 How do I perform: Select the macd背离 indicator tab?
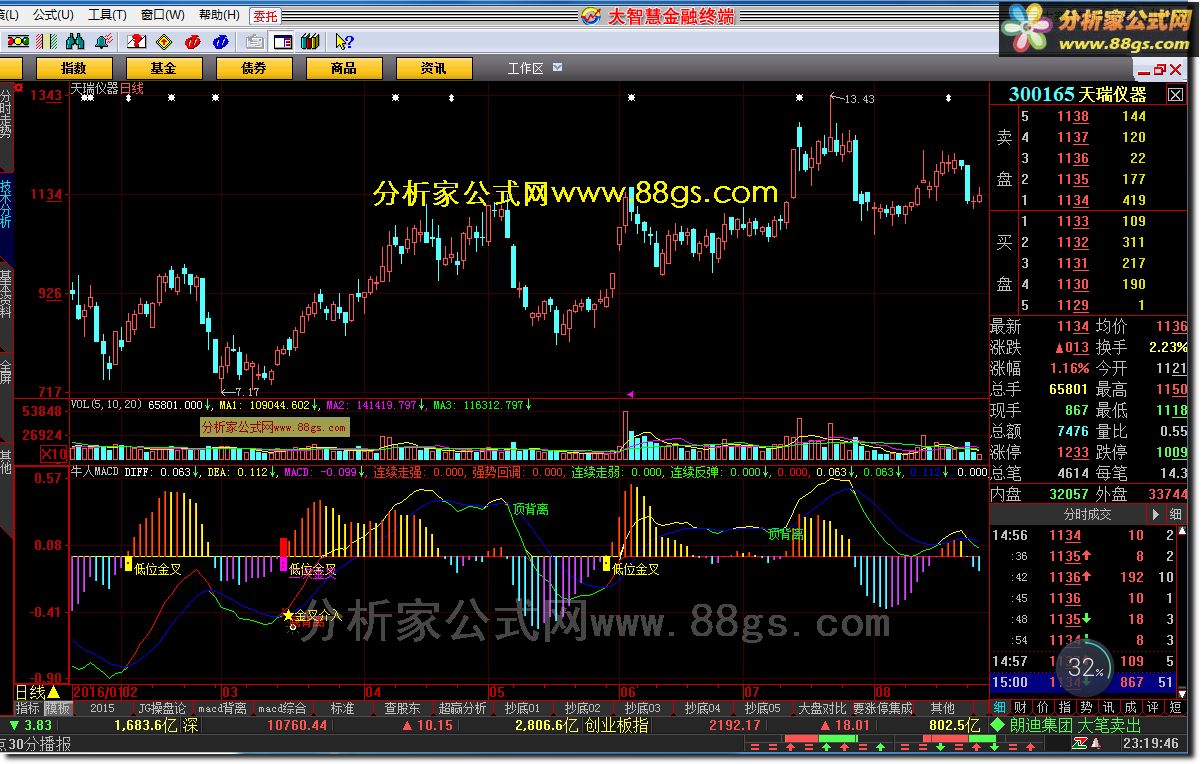pyautogui.click(x=221, y=708)
